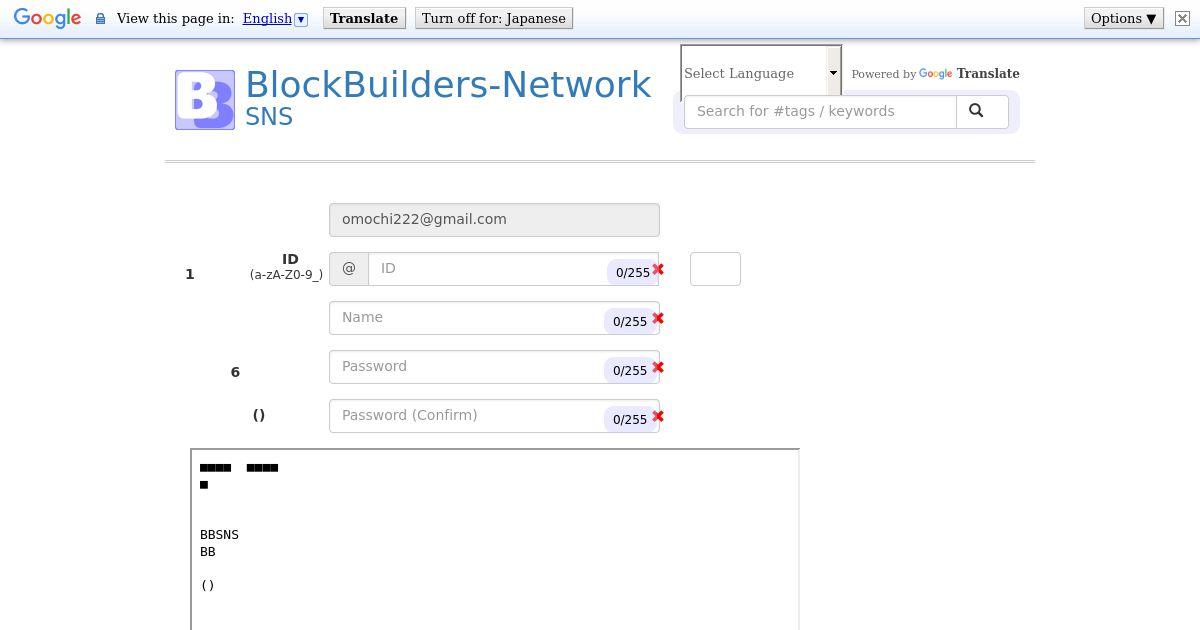Click the magnifier search button

[982, 112]
